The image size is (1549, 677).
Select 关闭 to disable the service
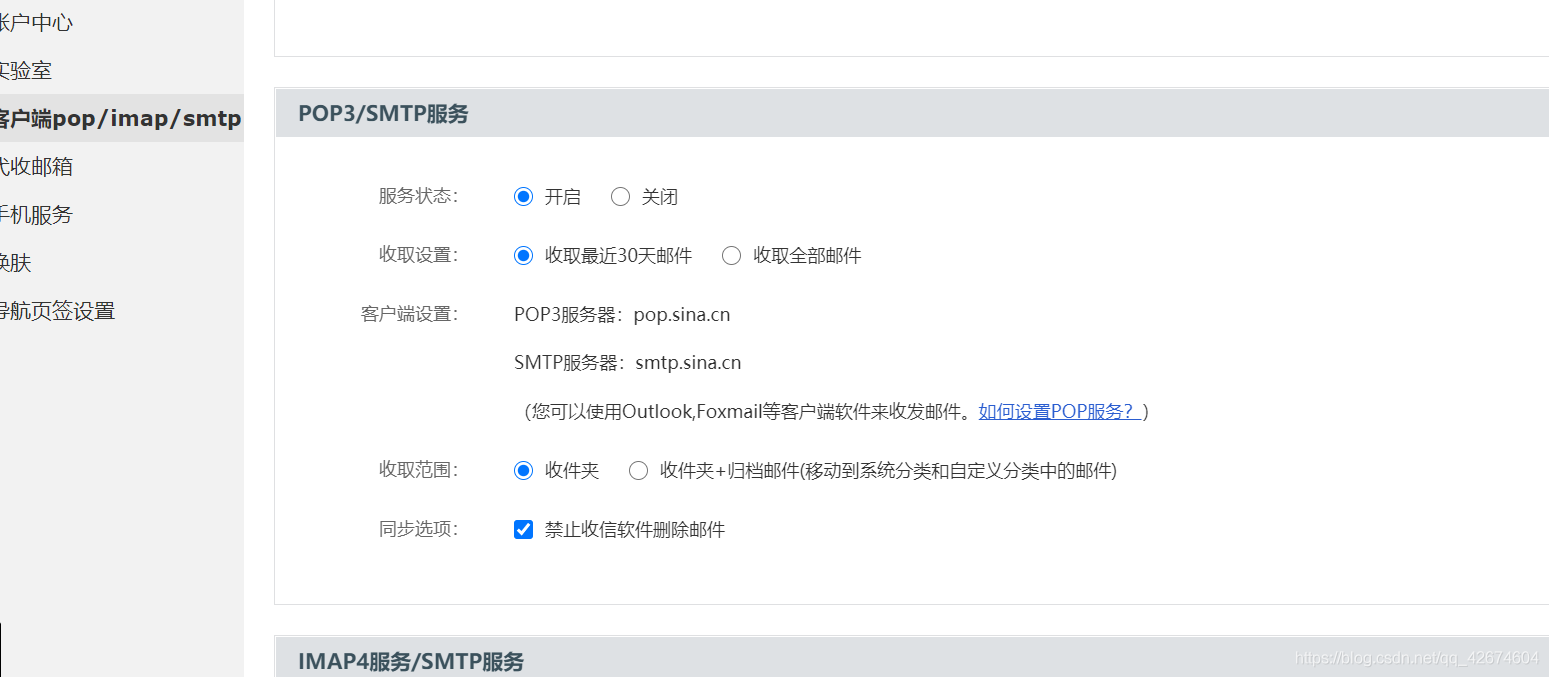620,196
